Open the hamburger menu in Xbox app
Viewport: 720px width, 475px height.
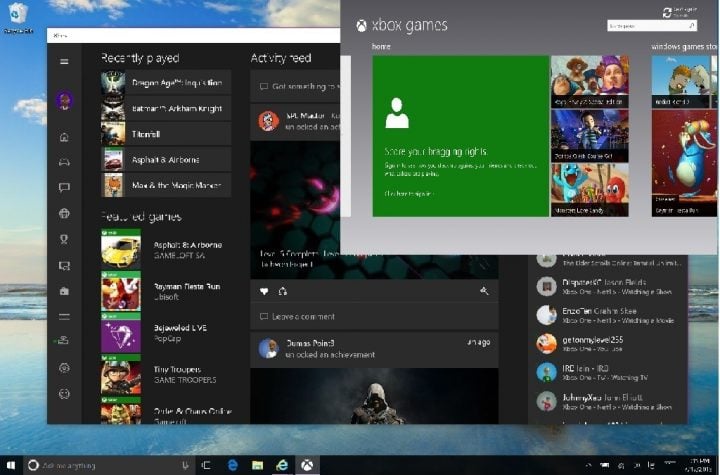pyautogui.click(x=64, y=61)
